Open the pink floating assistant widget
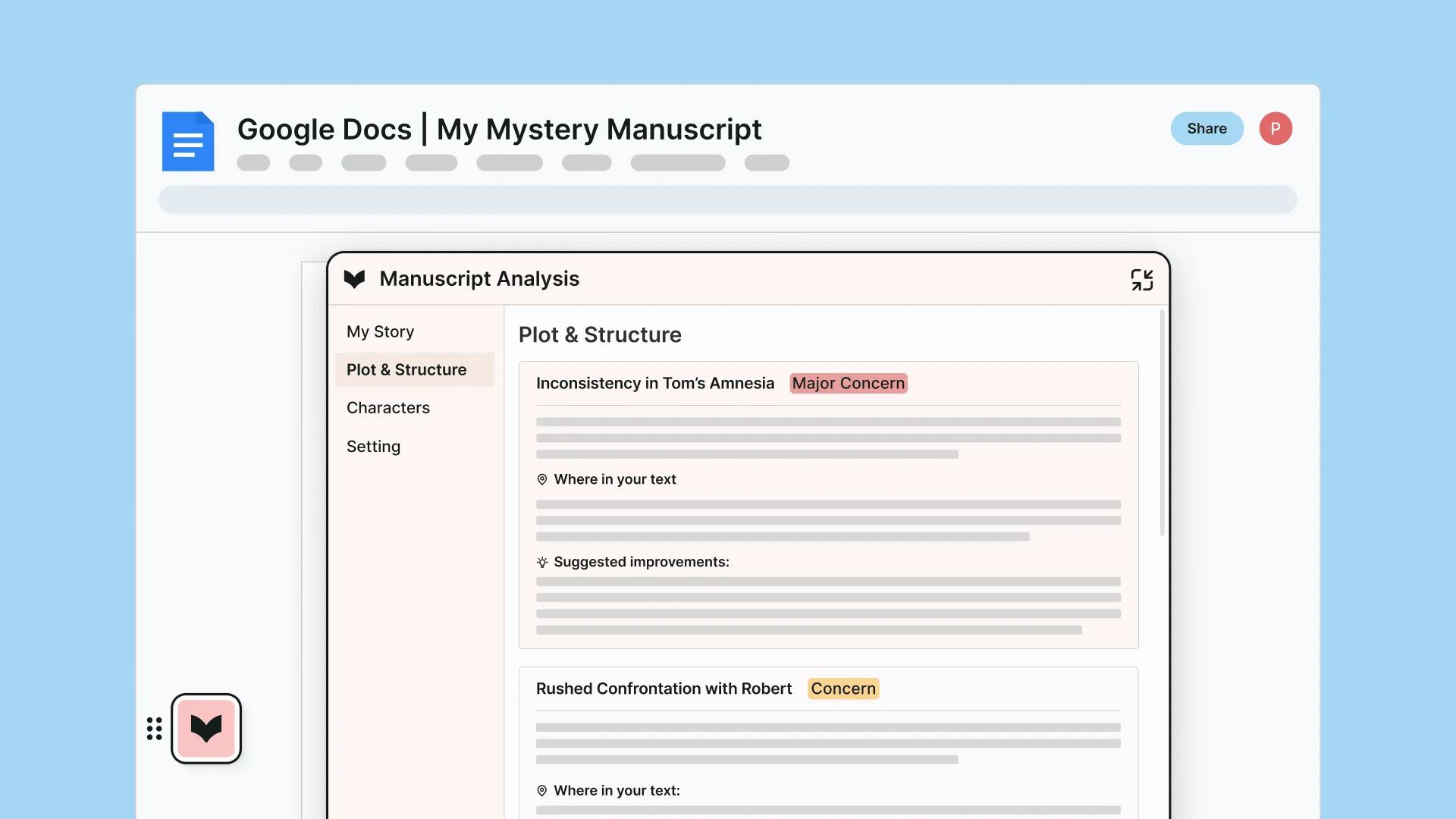 click(206, 729)
